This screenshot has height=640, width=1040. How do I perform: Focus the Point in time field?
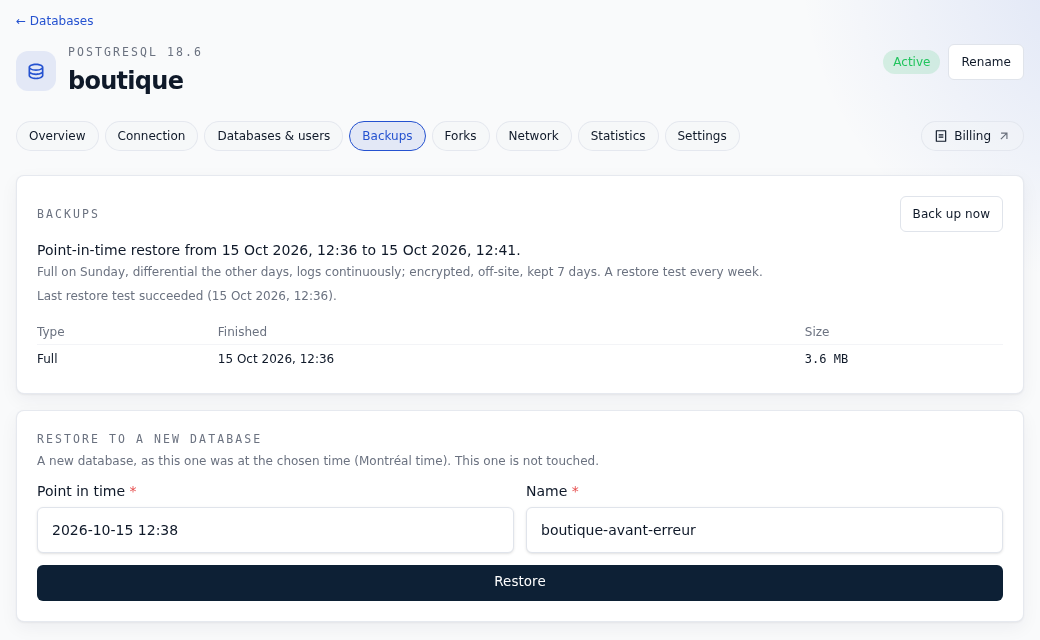[275, 530]
